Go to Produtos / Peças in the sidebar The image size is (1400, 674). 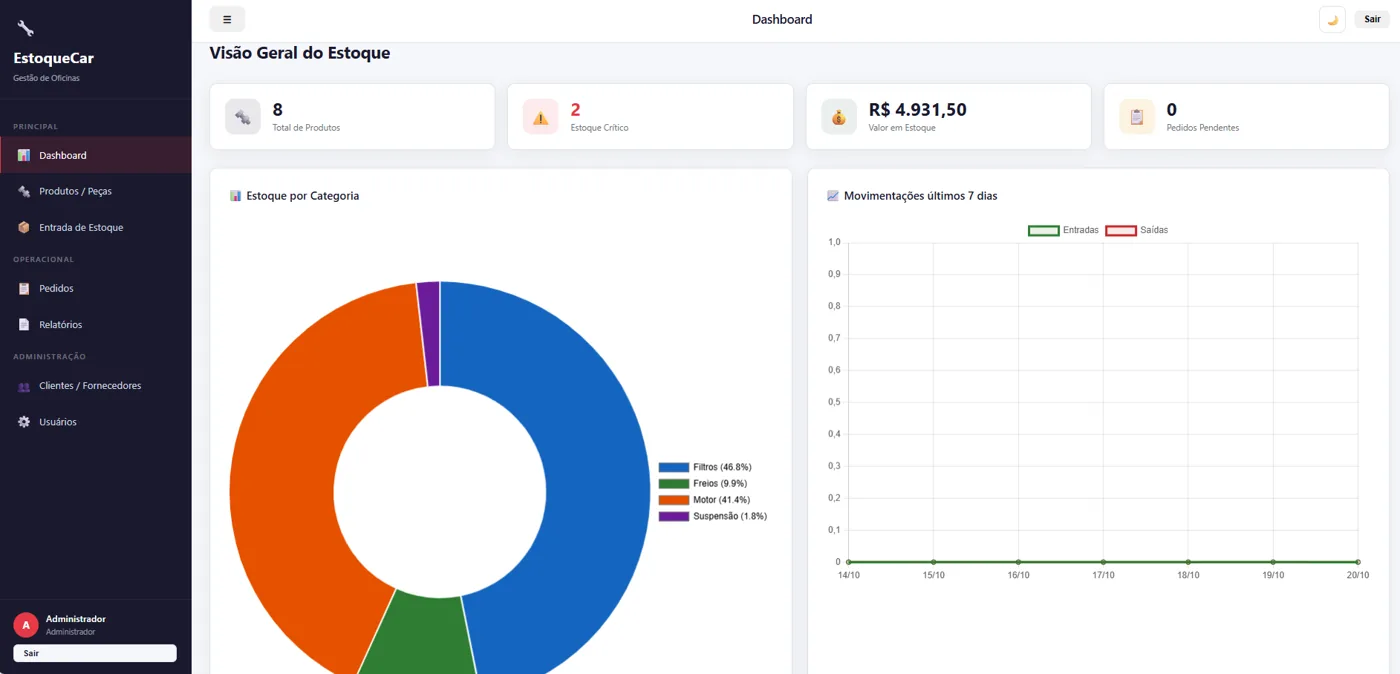click(95, 191)
